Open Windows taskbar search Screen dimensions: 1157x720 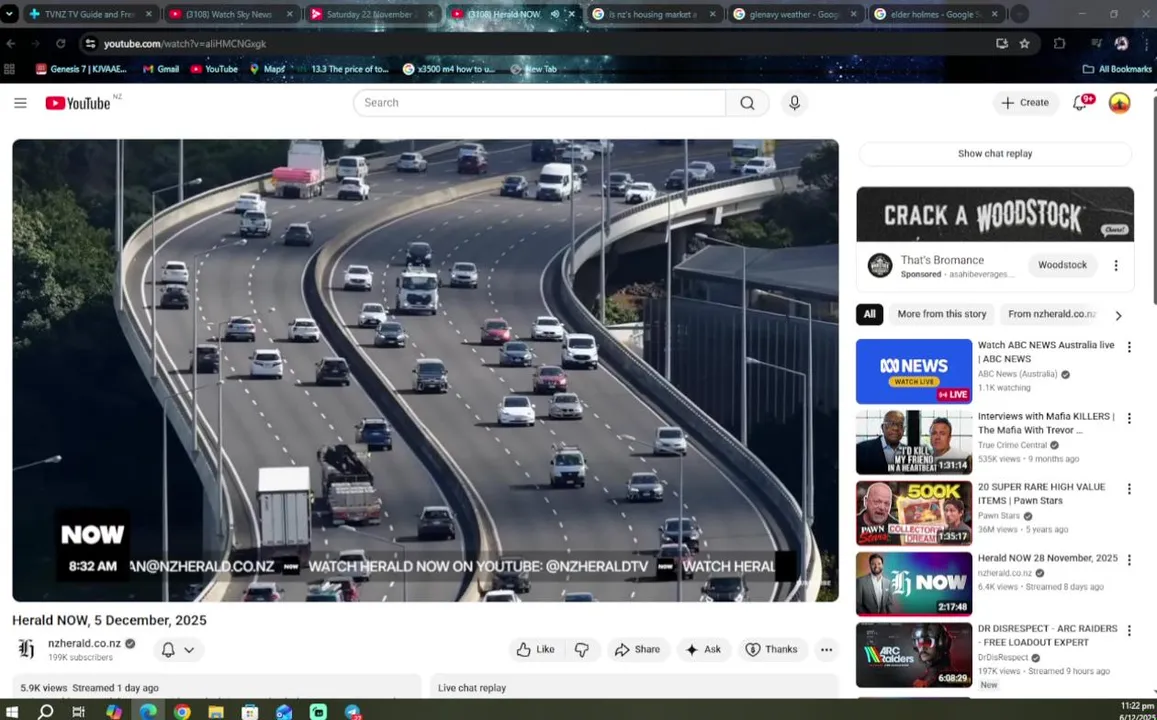tap(45, 711)
